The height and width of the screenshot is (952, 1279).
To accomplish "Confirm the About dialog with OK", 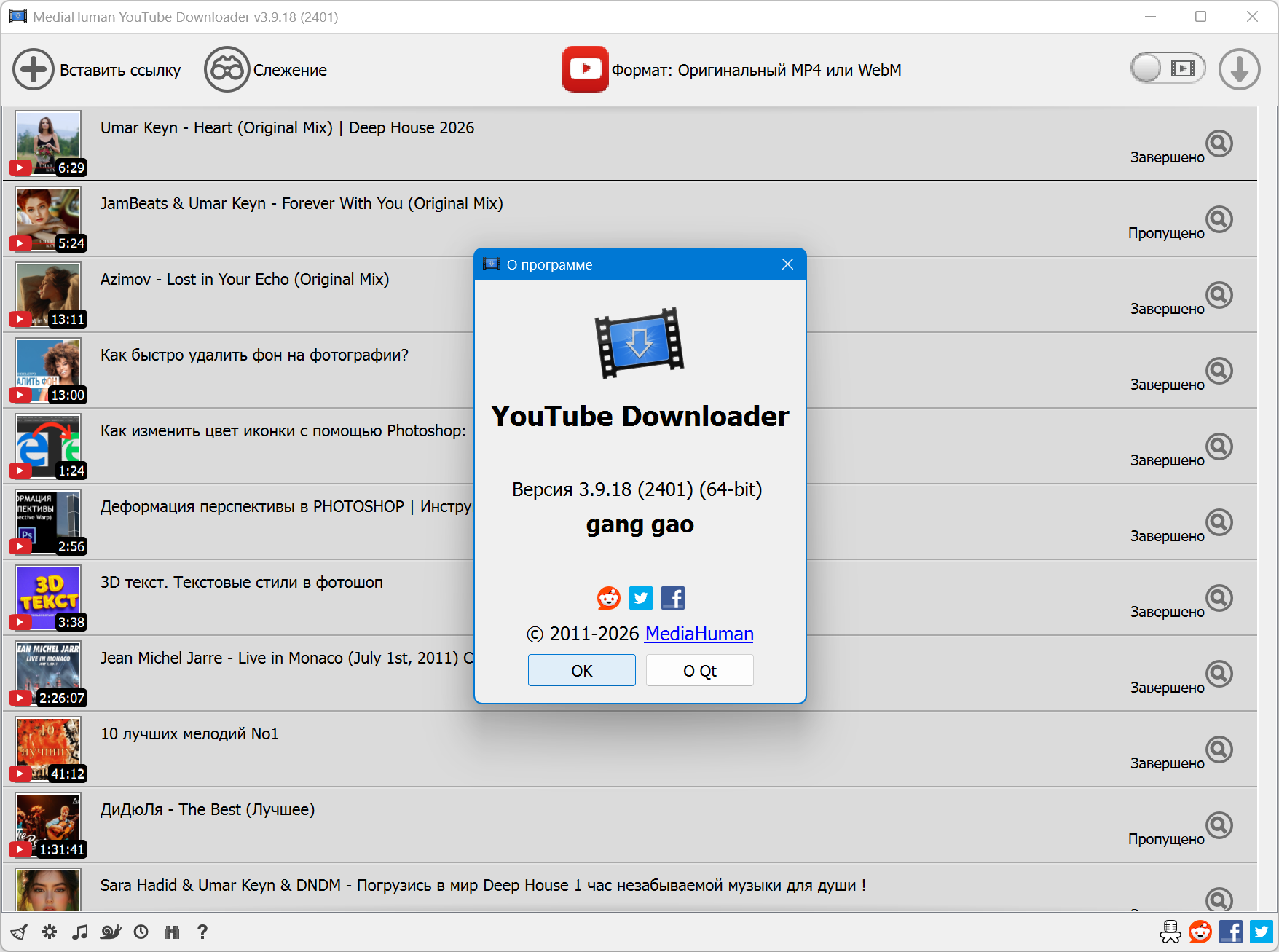I will point(582,670).
